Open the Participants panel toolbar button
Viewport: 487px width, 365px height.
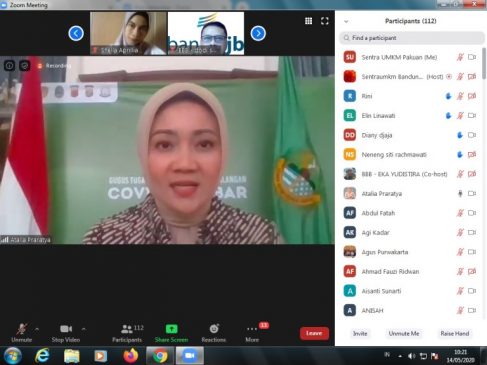[127, 333]
